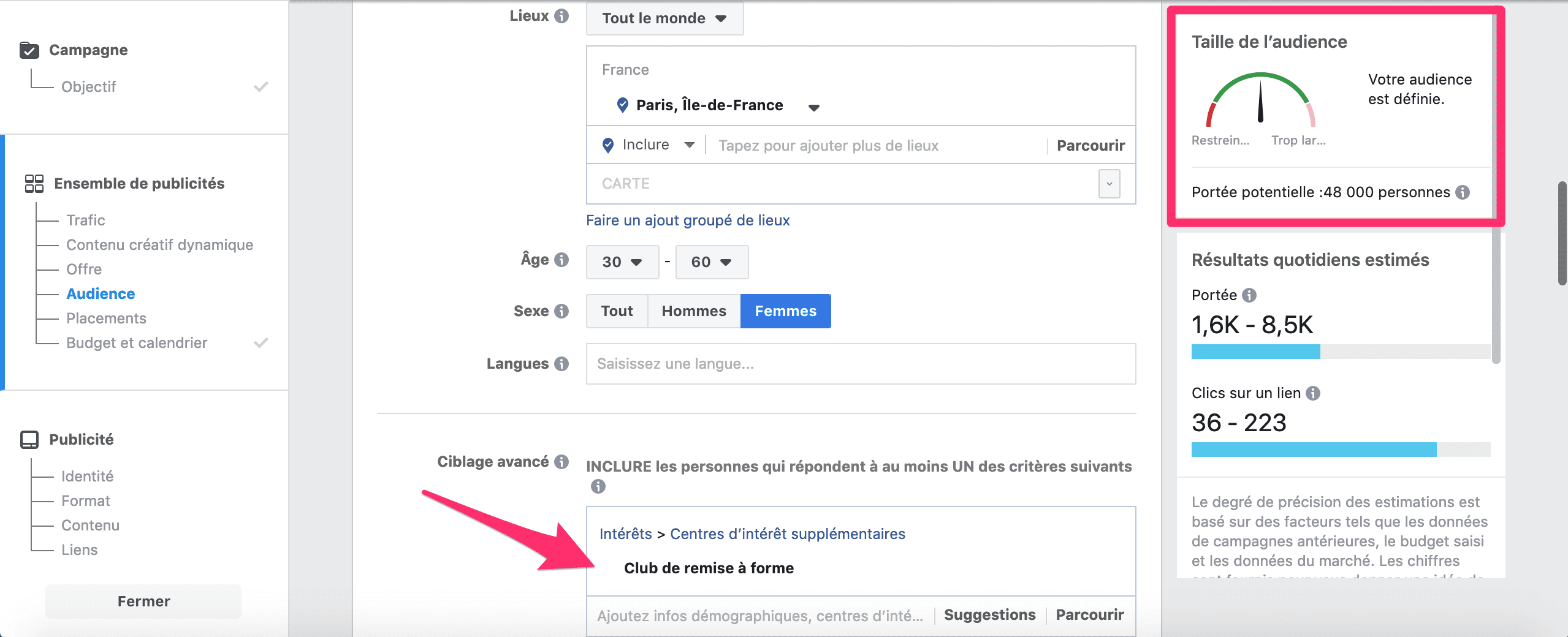Open the Ciblage avancé info tooltip

coord(561,462)
